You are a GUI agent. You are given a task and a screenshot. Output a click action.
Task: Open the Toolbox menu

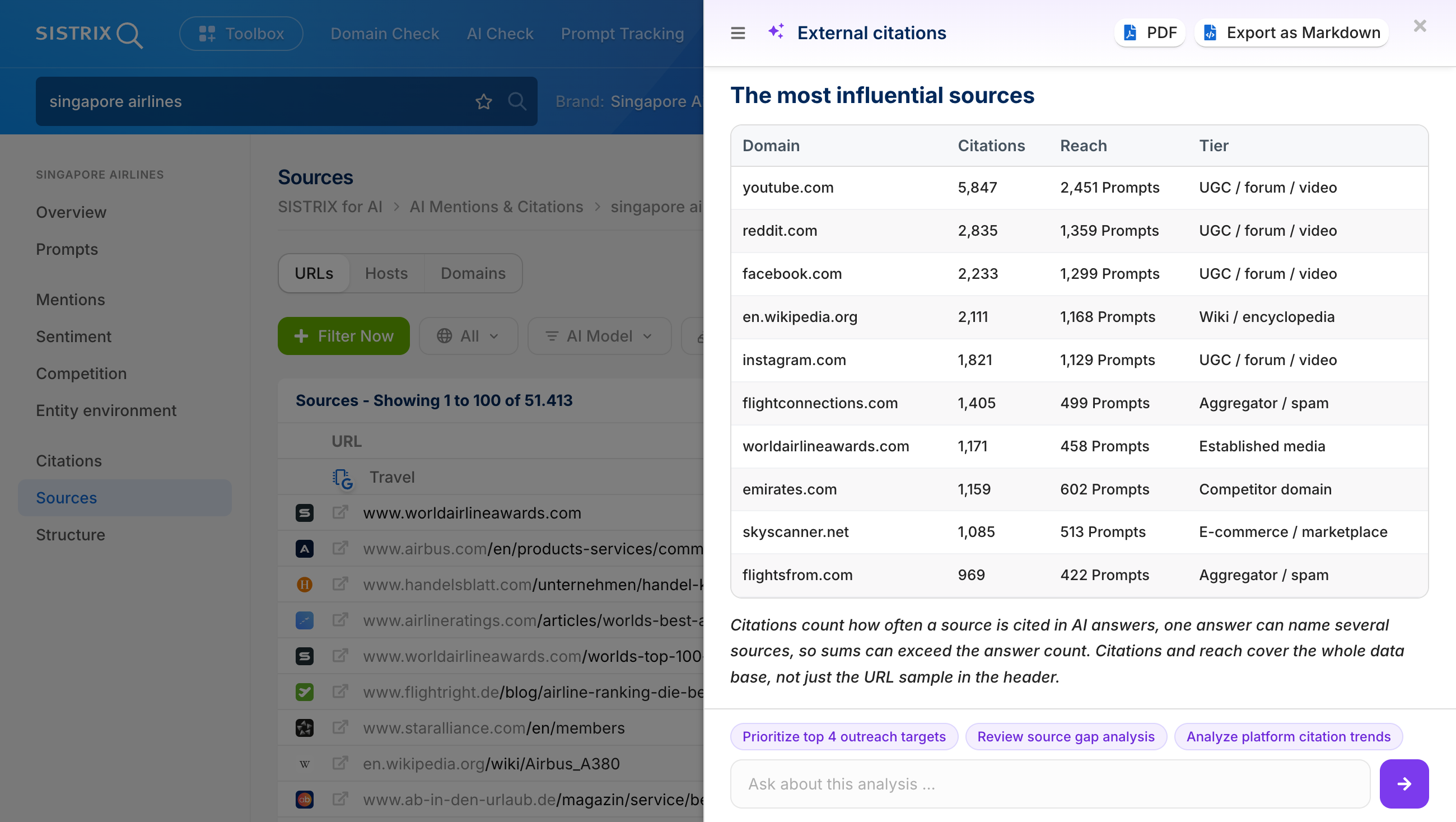point(241,34)
